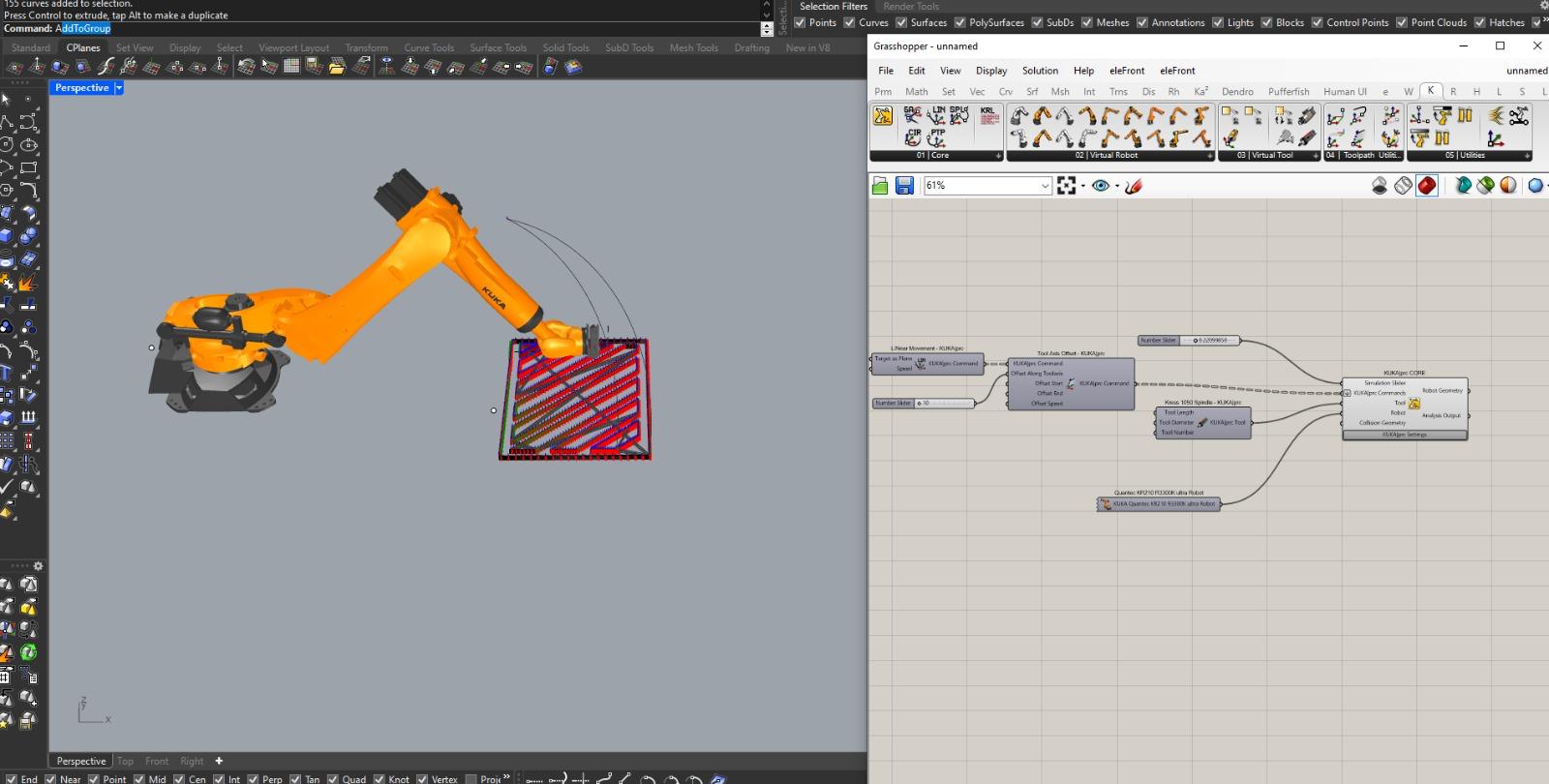1549x784 pixels.
Task: Click the Zoom Extents icon on canvas toolbar
Action: tap(1066, 186)
